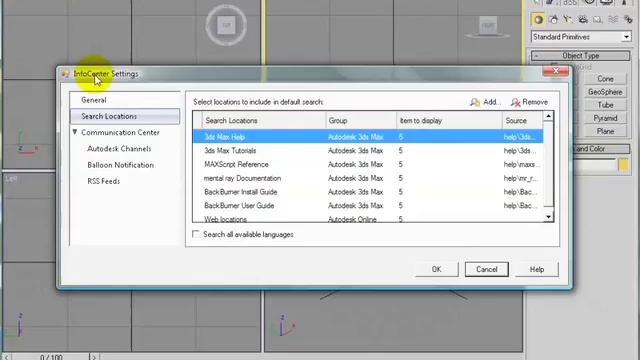Select the Geometry category sphere icon

tap(538, 19)
